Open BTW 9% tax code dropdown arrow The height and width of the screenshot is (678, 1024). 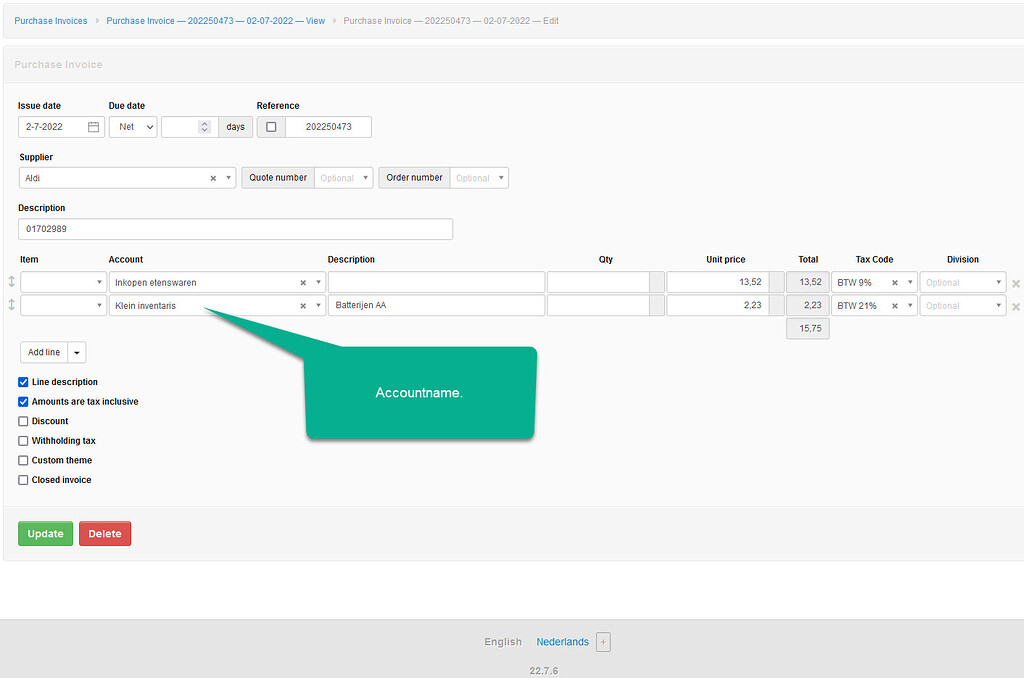[x=910, y=282]
